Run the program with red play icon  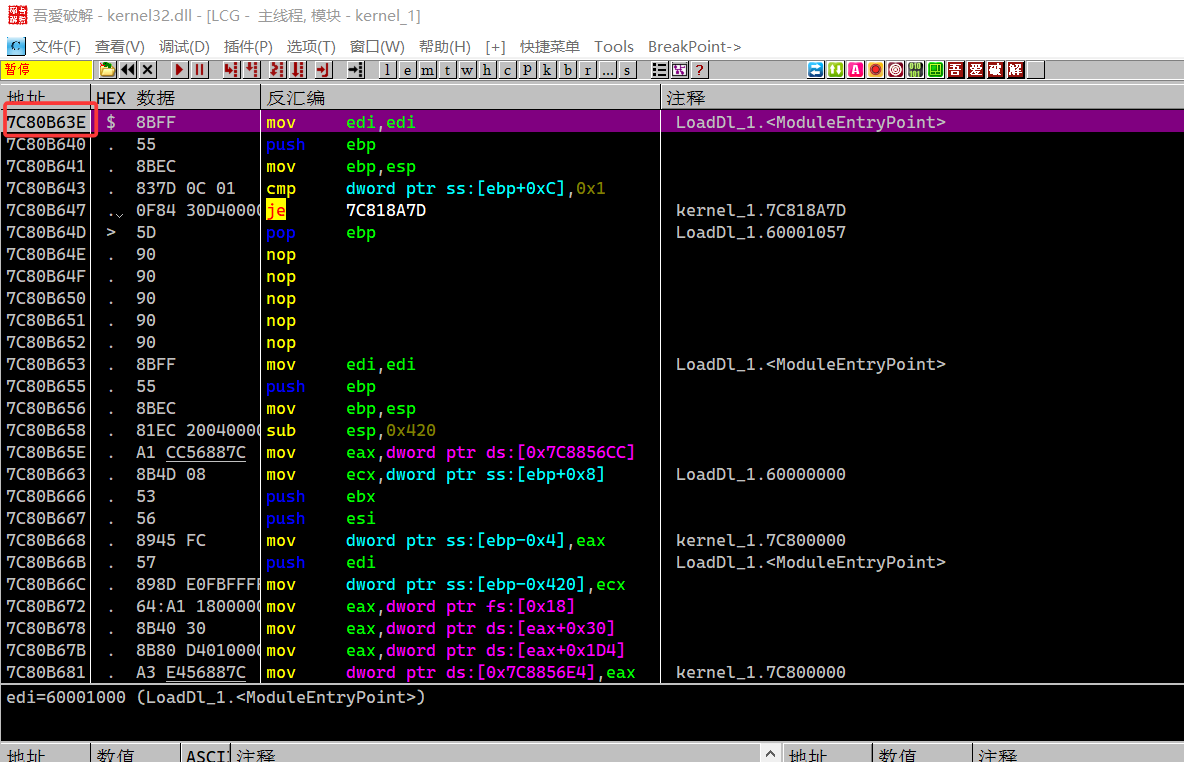(x=180, y=70)
